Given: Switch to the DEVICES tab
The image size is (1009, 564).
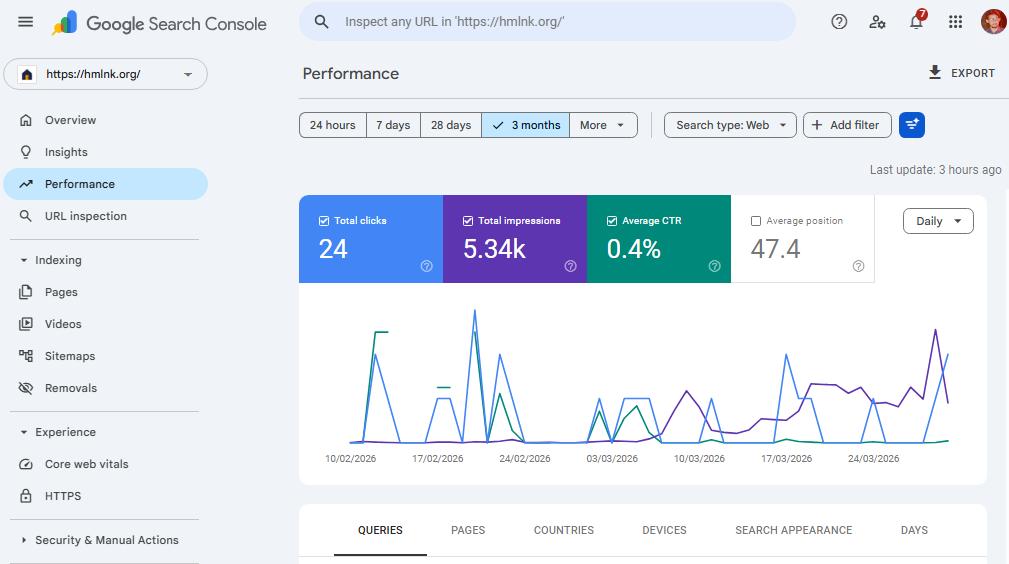Looking at the screenshot, I should click(x=664, y=530).
